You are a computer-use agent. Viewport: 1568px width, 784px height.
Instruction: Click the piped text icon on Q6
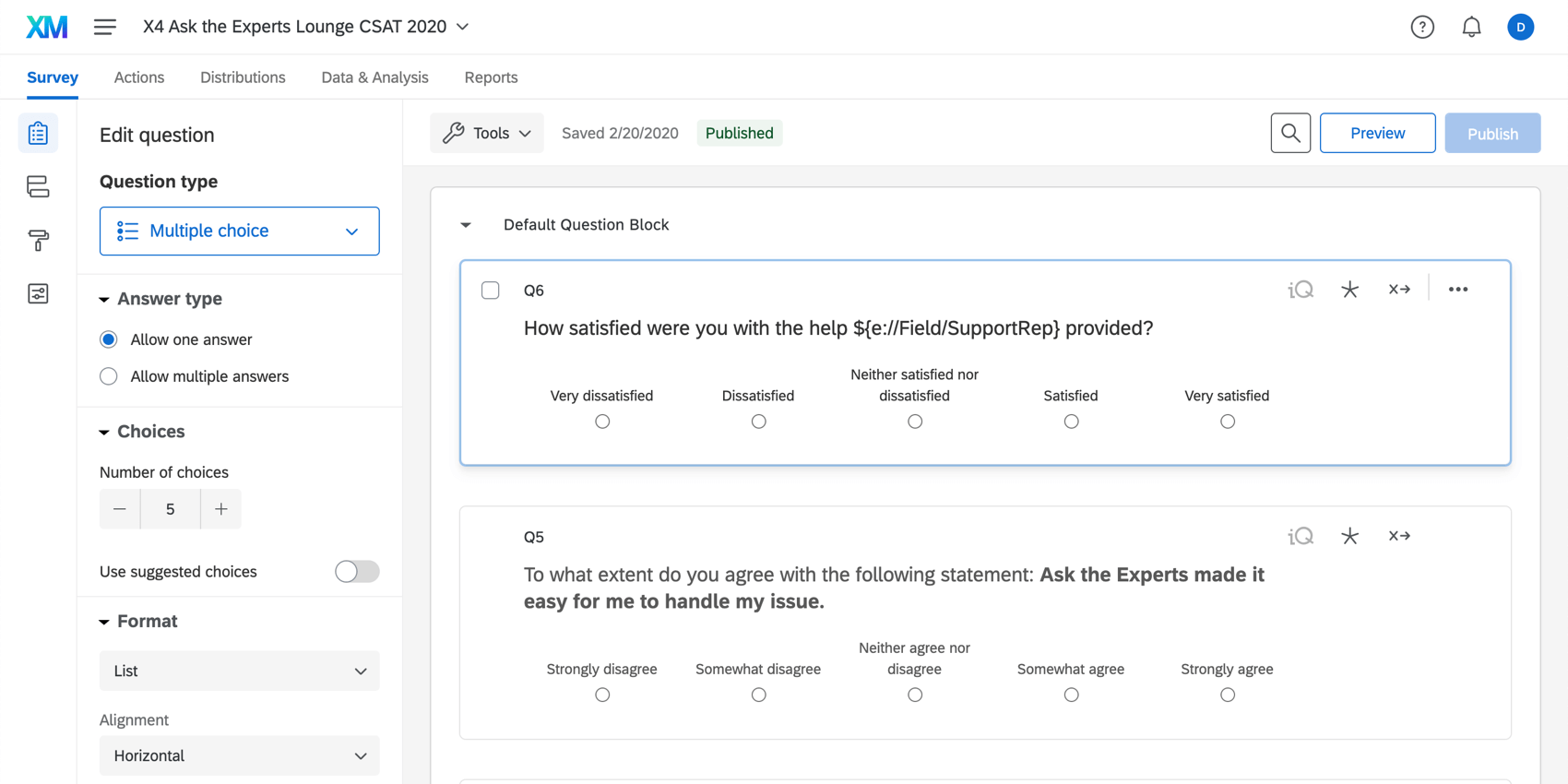(x=1399, y=290)
